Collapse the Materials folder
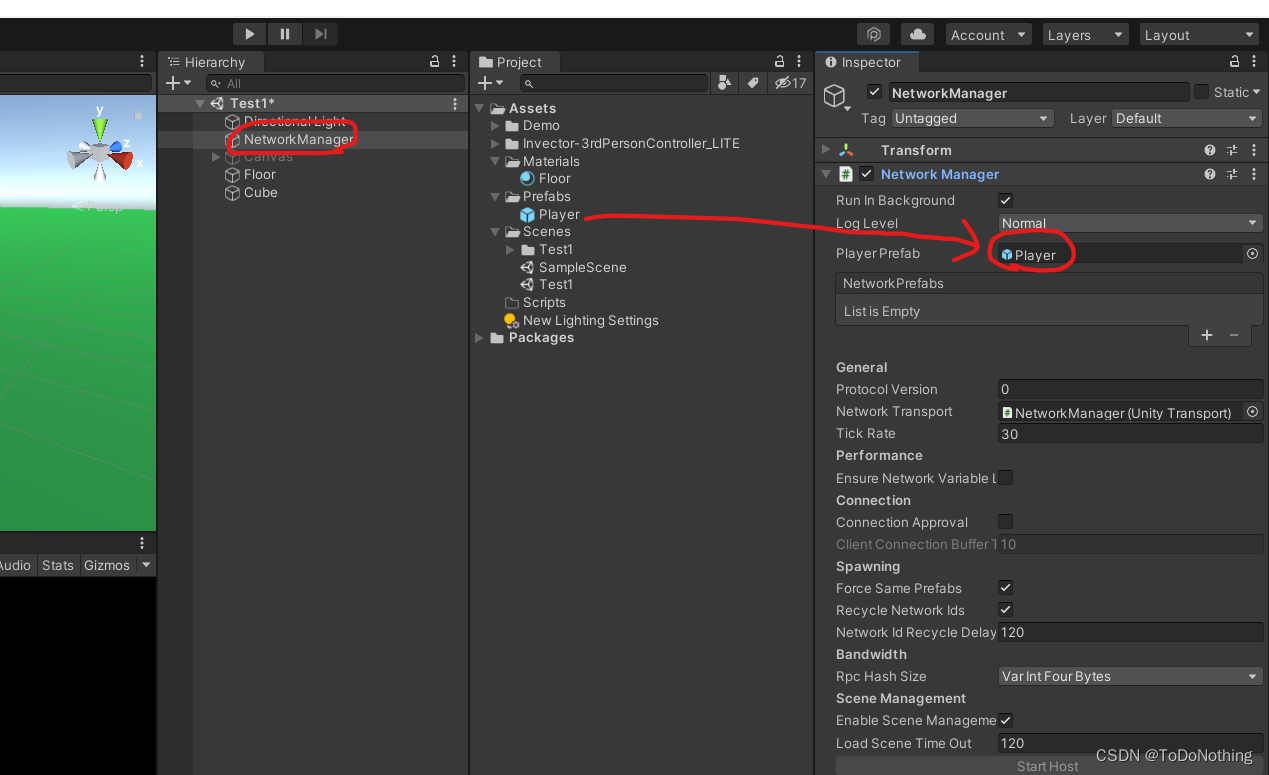The image size is (1269, 775). pyautogui.click(x=496, y=161)
